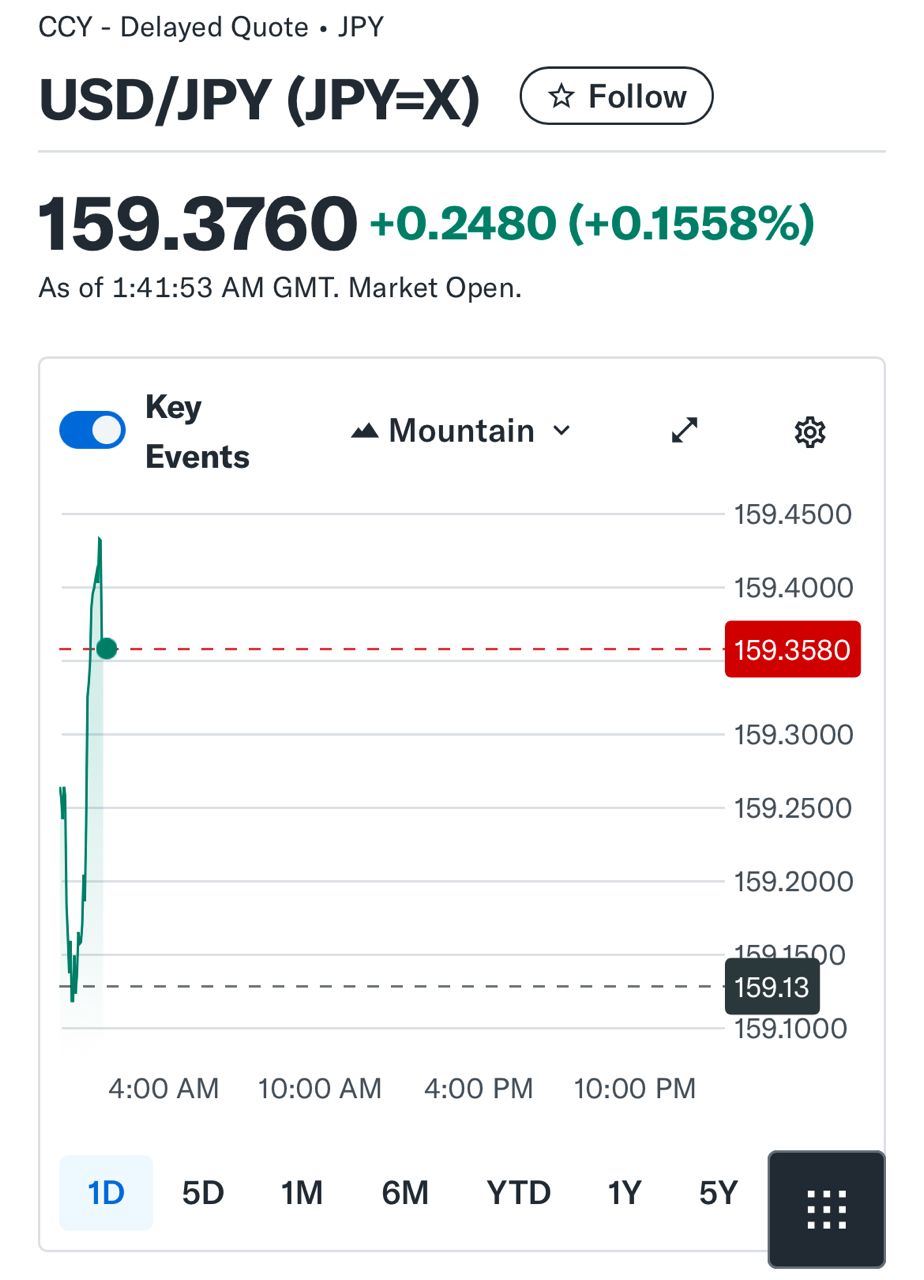Select the 6M time range

[x=405, y=1193]
